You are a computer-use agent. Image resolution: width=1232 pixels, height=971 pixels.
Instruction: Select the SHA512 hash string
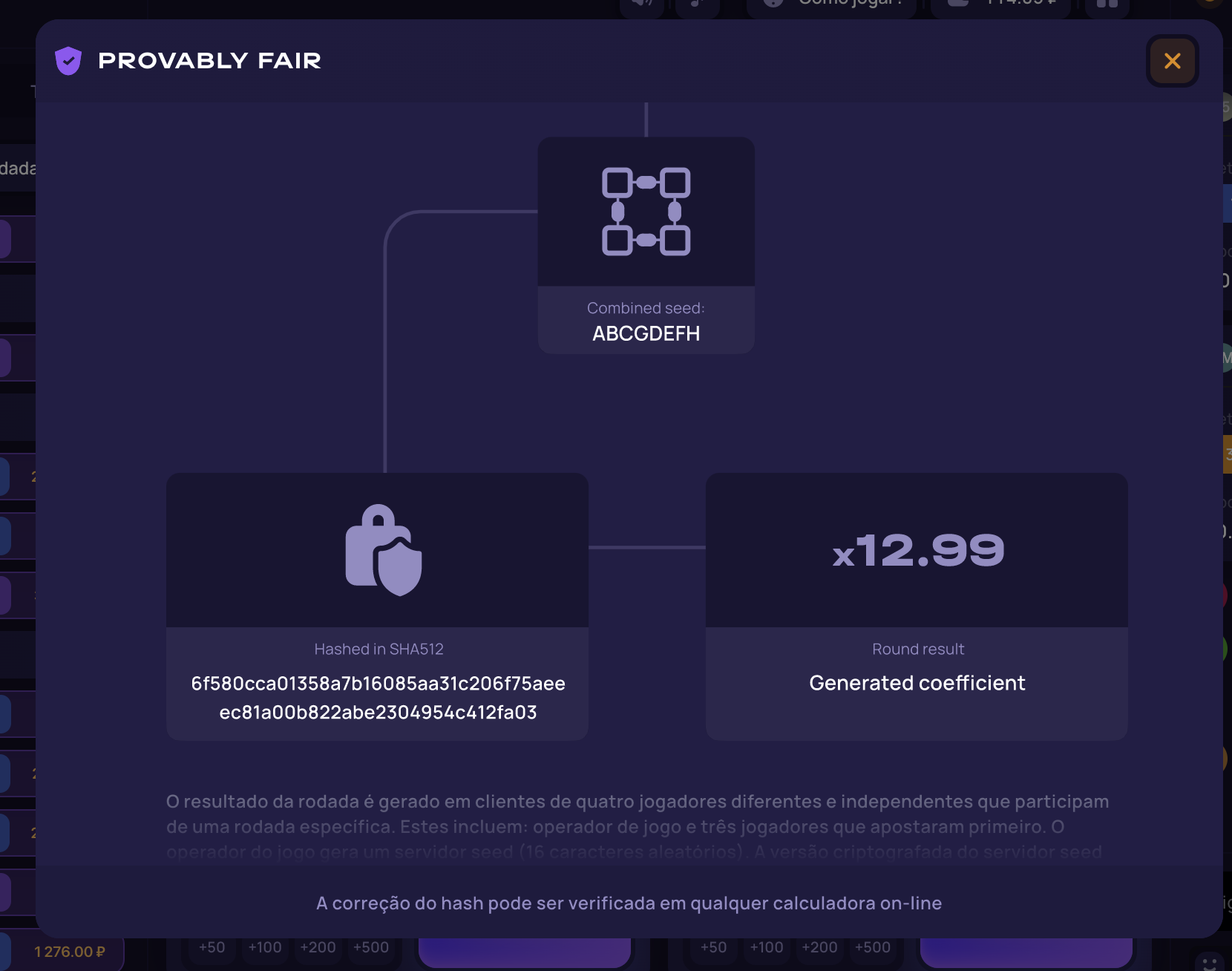(x=378, y=698)
